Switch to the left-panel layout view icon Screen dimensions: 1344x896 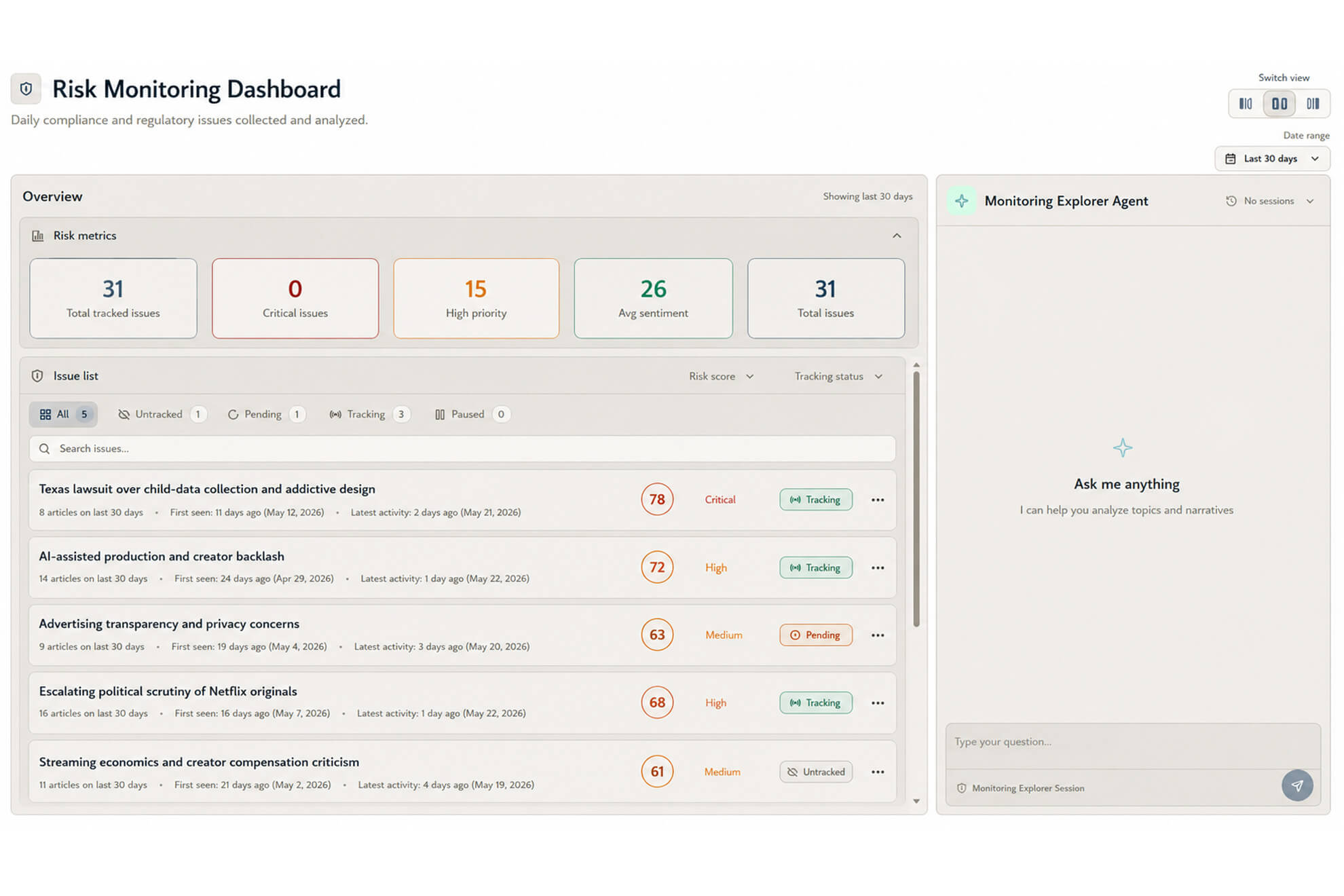pos(1246,104)
